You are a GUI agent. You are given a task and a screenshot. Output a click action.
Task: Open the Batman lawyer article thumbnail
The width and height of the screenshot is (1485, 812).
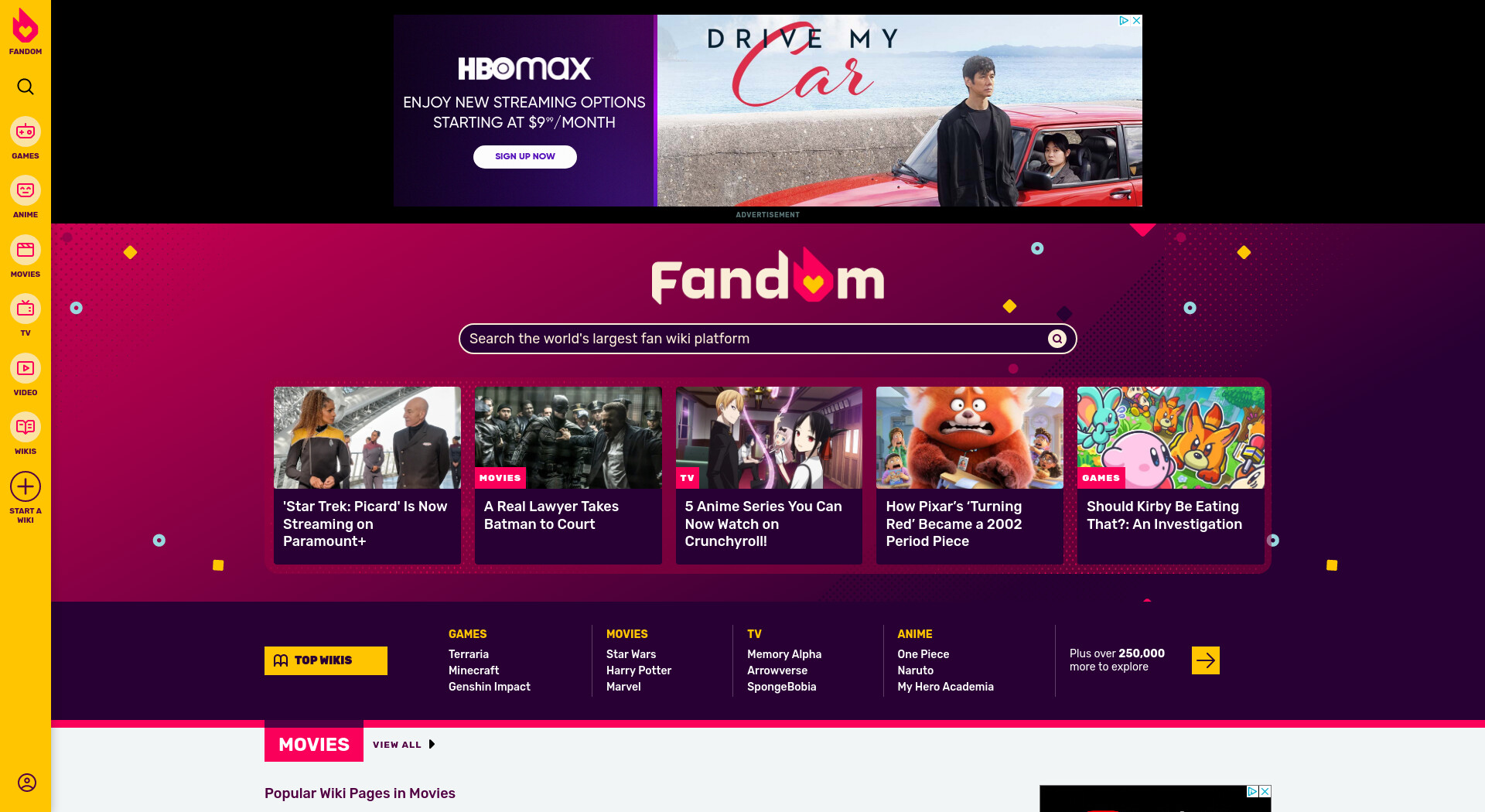pyautogui.click(x=568, y=438)
